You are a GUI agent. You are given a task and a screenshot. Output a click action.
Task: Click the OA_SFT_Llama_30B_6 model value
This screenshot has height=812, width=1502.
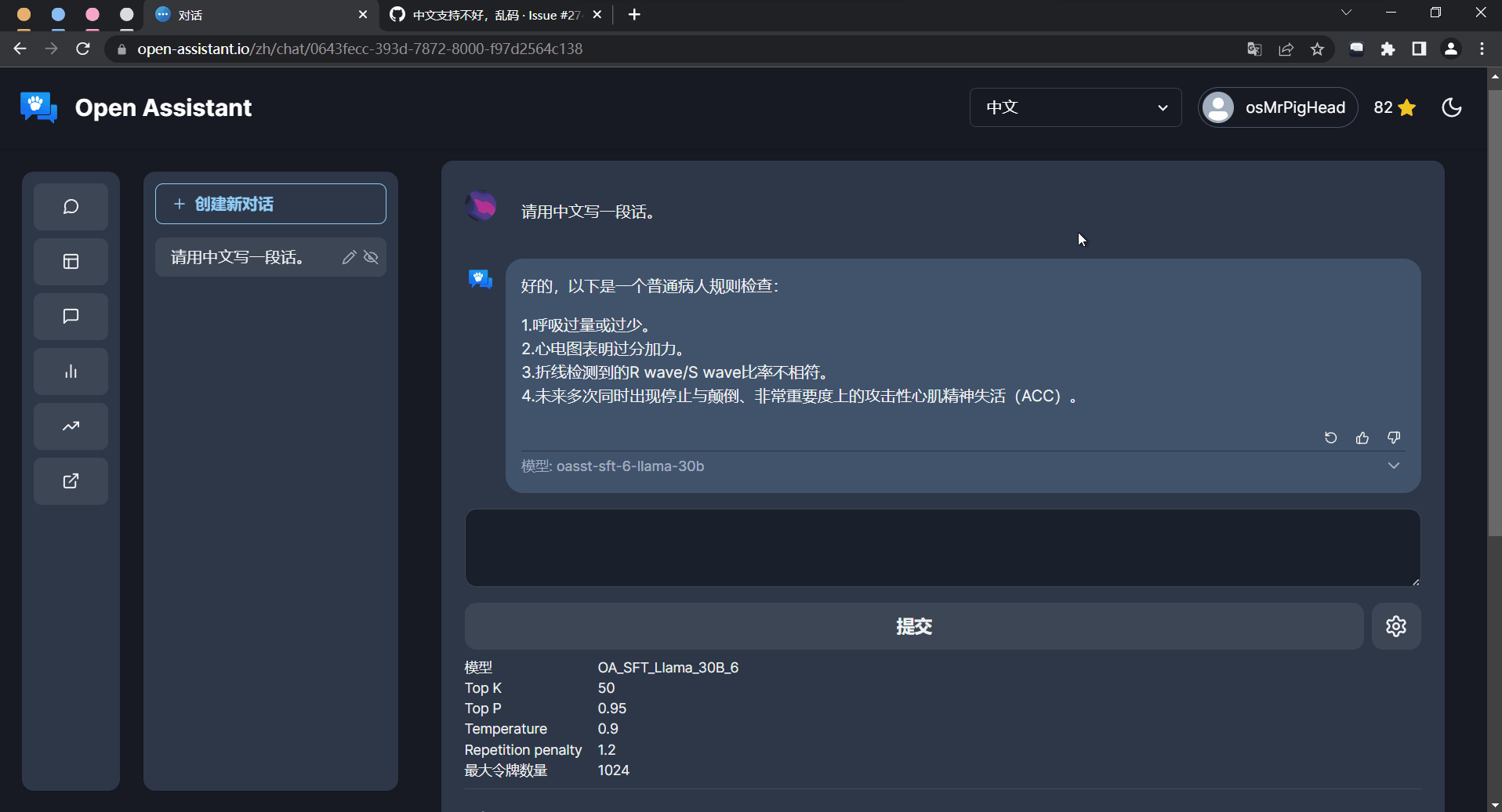668,668
